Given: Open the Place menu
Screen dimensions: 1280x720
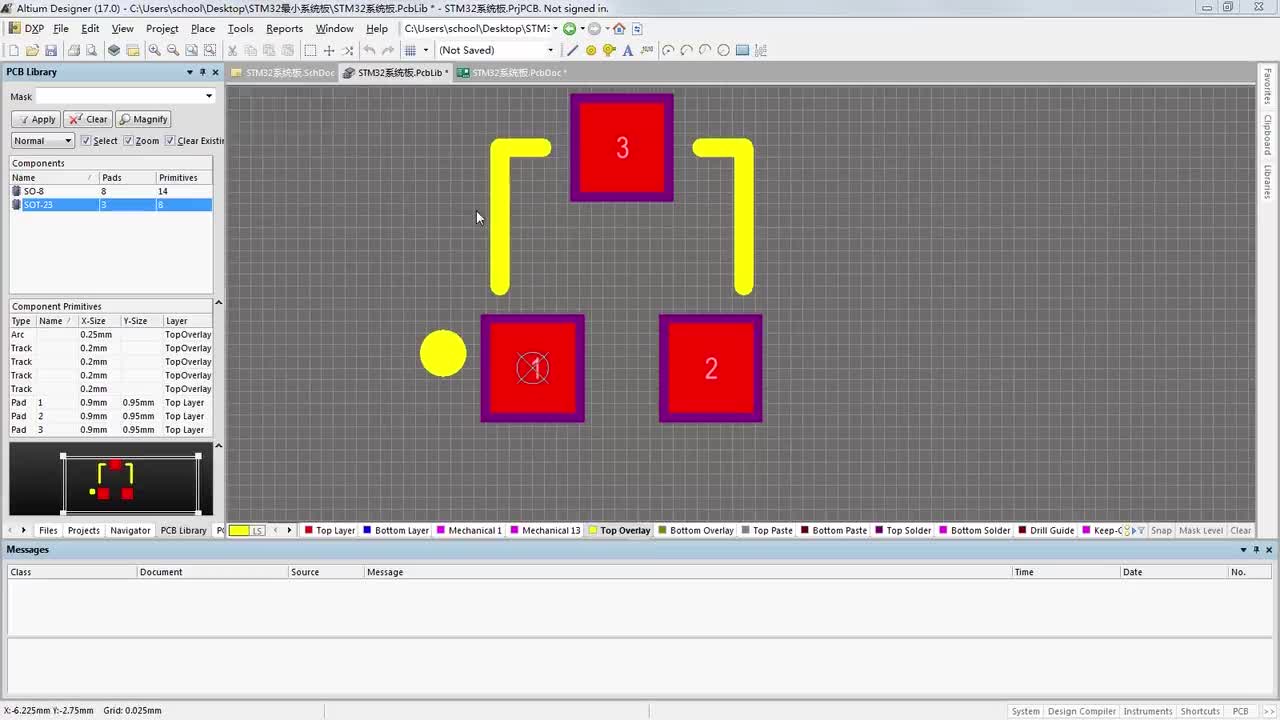Looking at the screenshot, I should 203,29.
